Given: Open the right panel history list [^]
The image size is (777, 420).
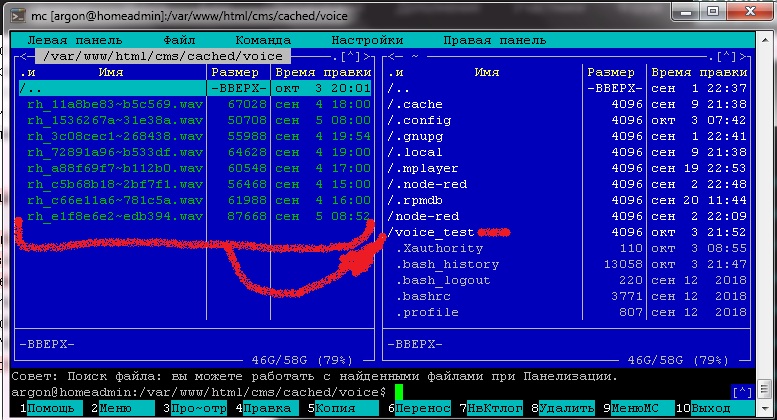Looking at the screenshot, I should [x=726, y=56].
